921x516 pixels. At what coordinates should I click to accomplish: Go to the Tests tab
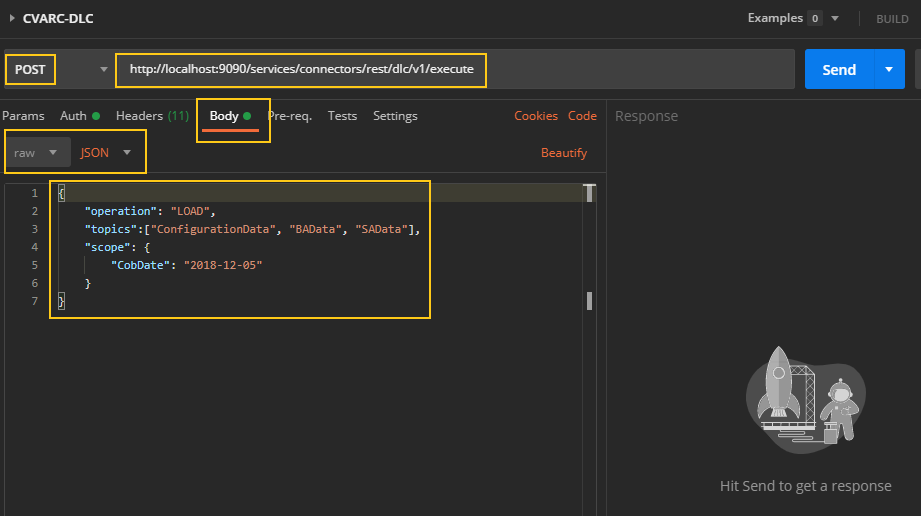click(x=342, y=116)
